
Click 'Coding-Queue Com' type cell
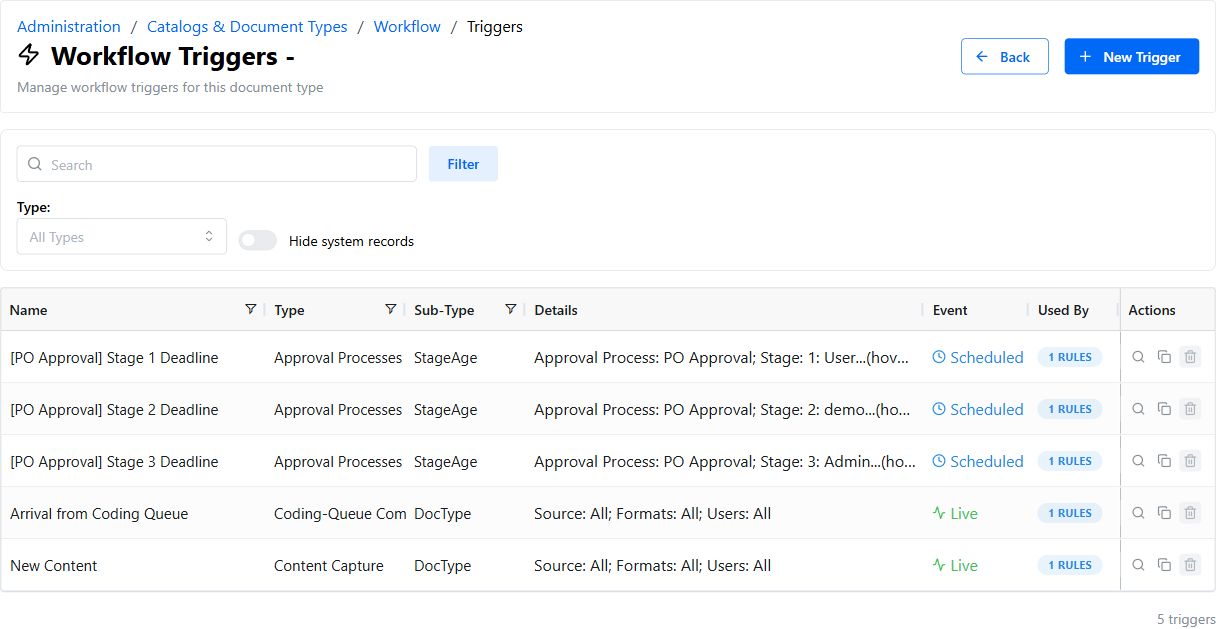point(340,514)
